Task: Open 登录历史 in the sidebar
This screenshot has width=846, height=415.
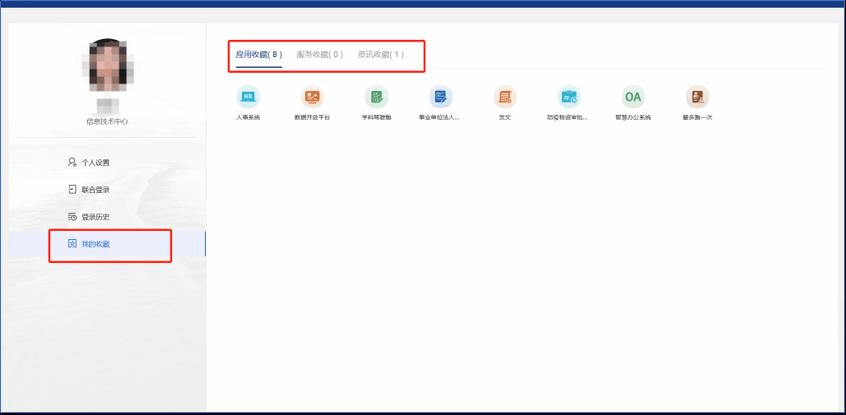Action: [x=96, y=217]
